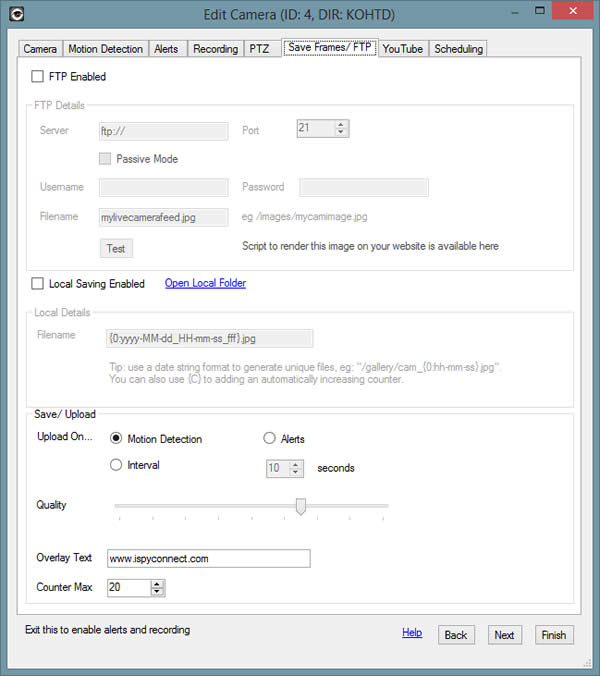Increase Counter Max with up arrow

pos(157,584)
